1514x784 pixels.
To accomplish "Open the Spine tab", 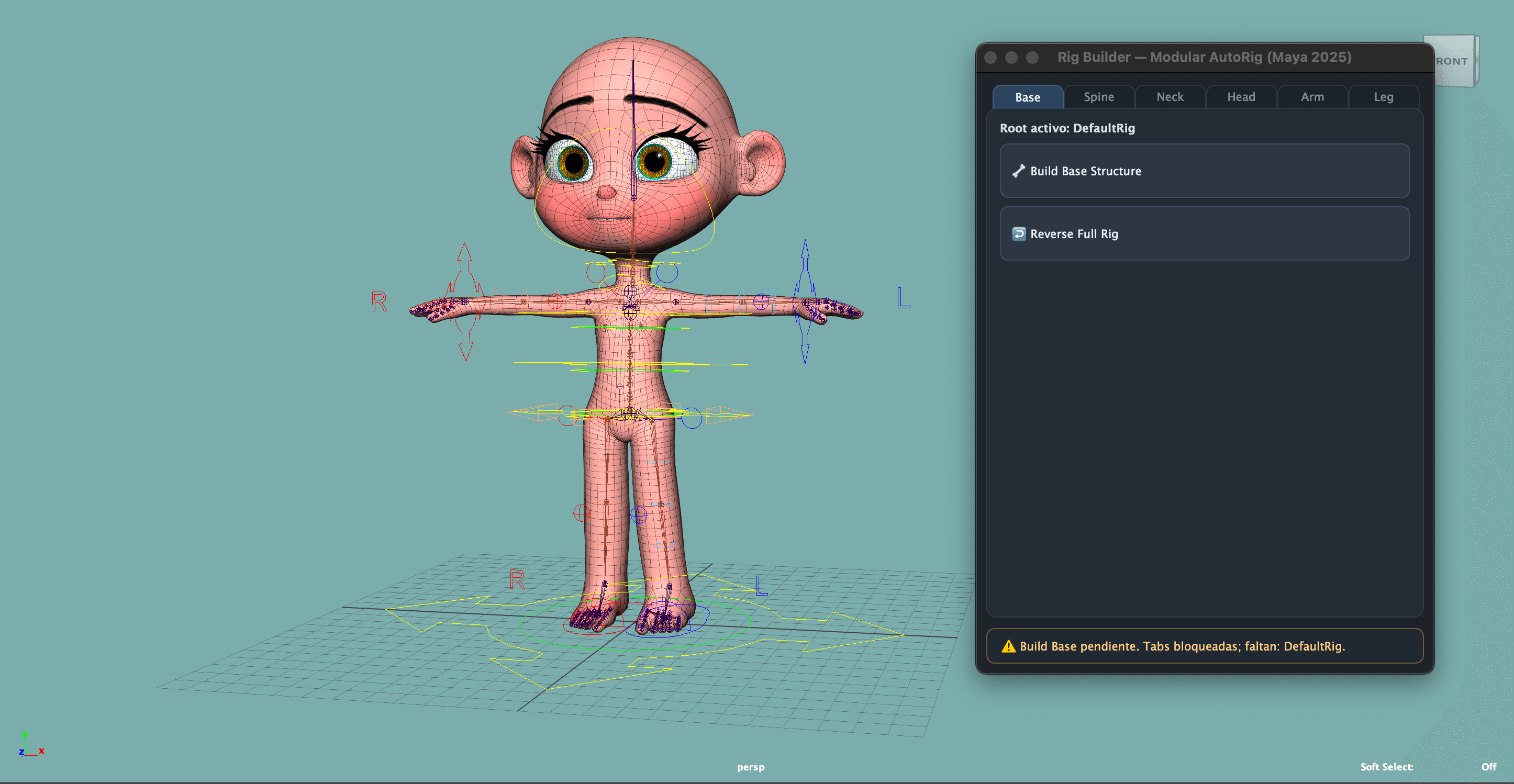I will (1098, 97).
